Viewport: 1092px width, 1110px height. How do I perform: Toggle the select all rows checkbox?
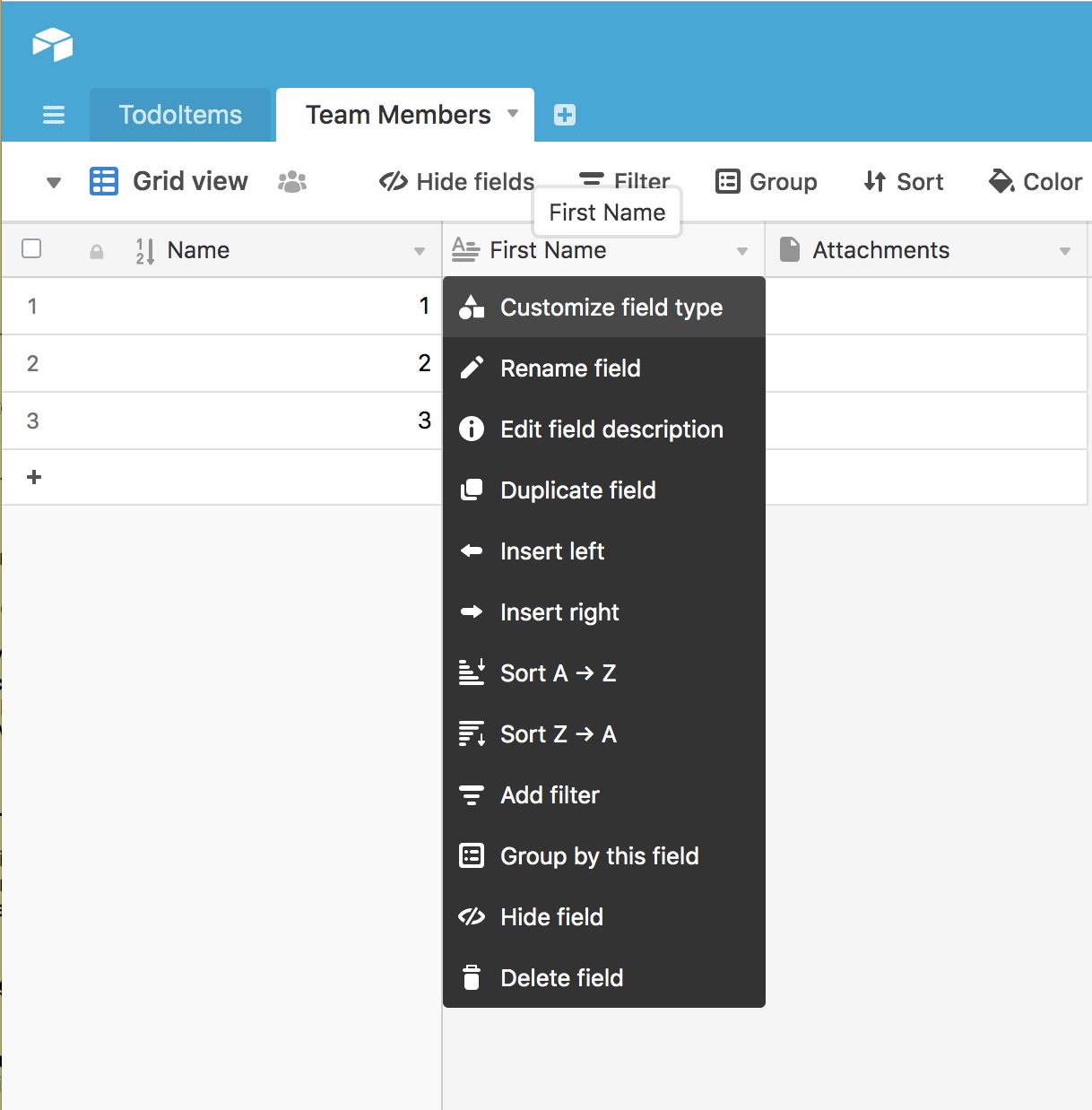pos(31,248)
